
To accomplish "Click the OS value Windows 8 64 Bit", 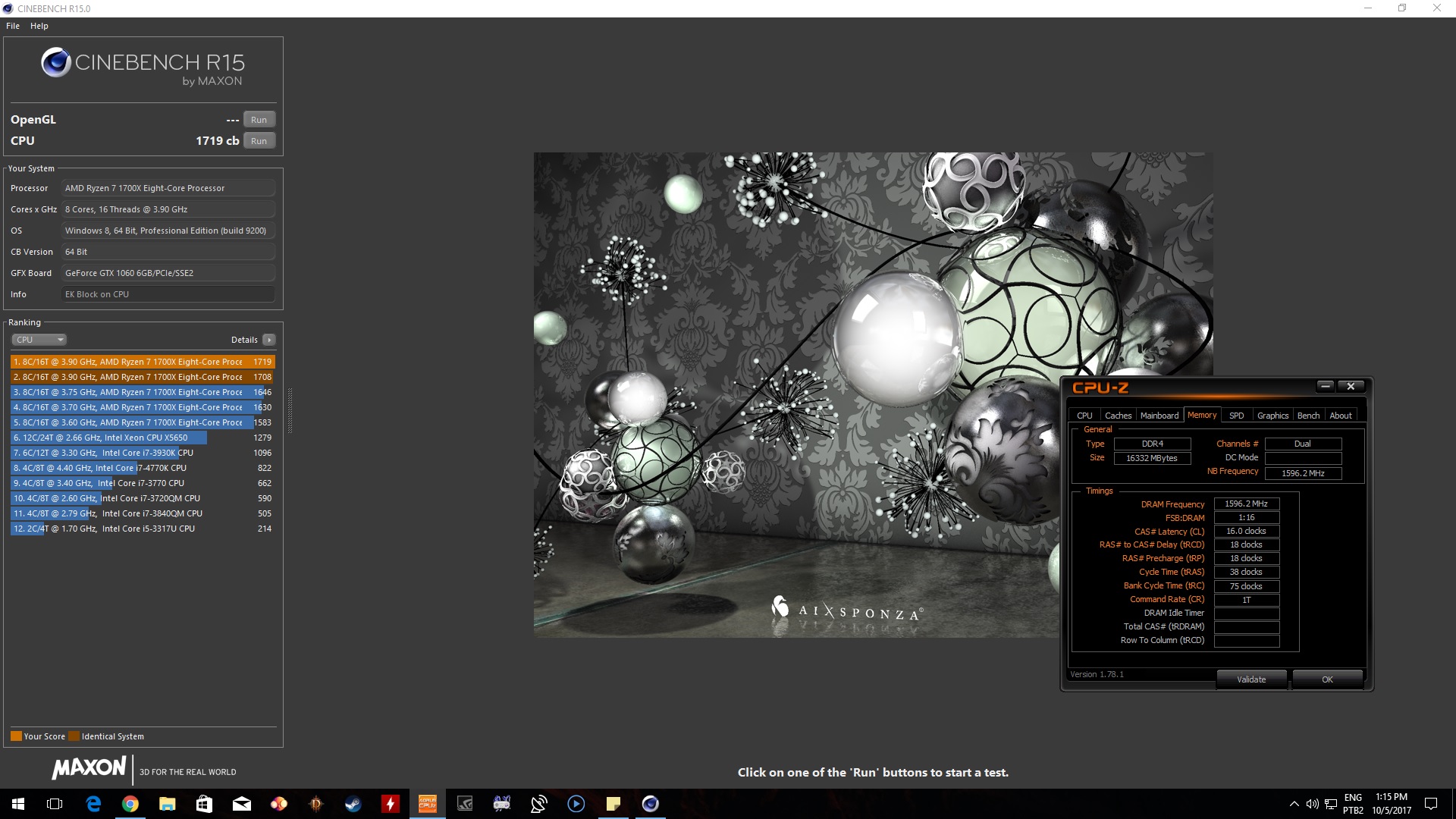I will pos(168,231).
